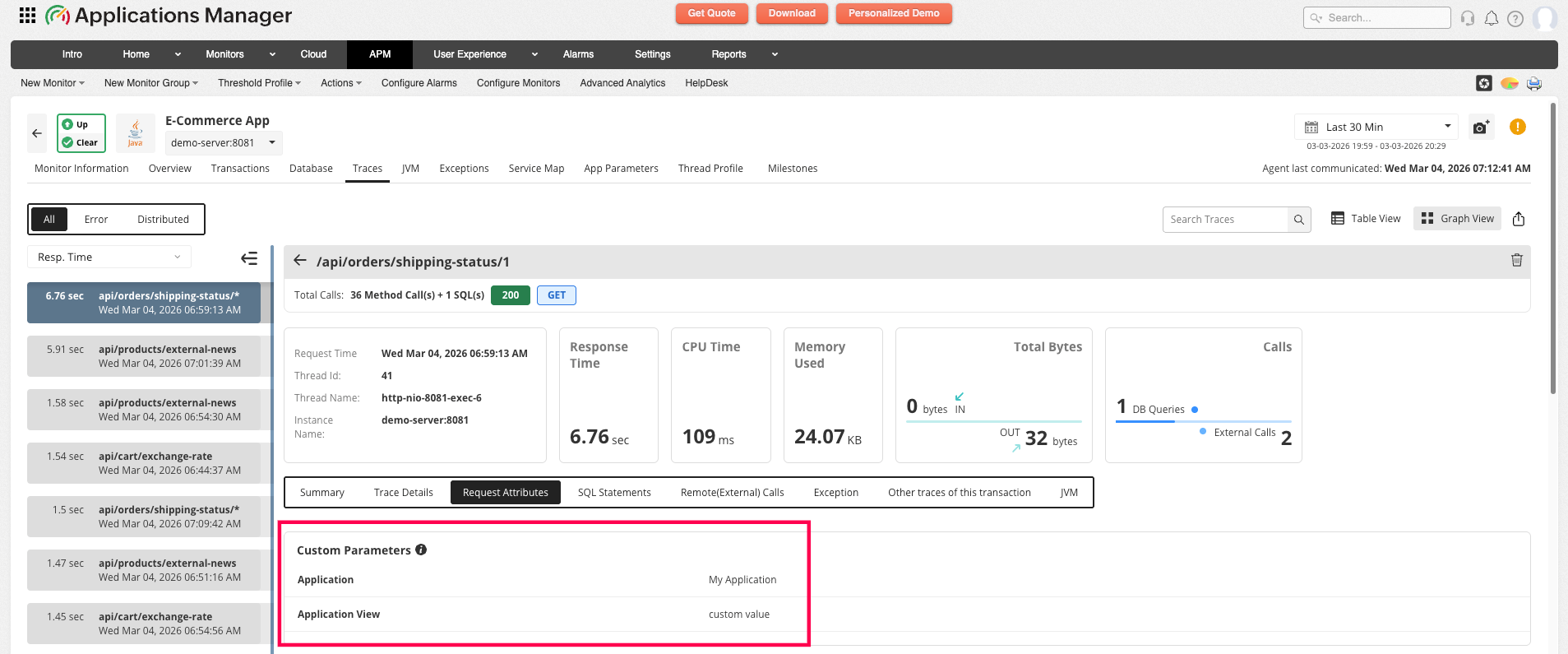Click the printer icon in toolbar
Viewport: 1568px width, 654px height.
point(1533,83)
